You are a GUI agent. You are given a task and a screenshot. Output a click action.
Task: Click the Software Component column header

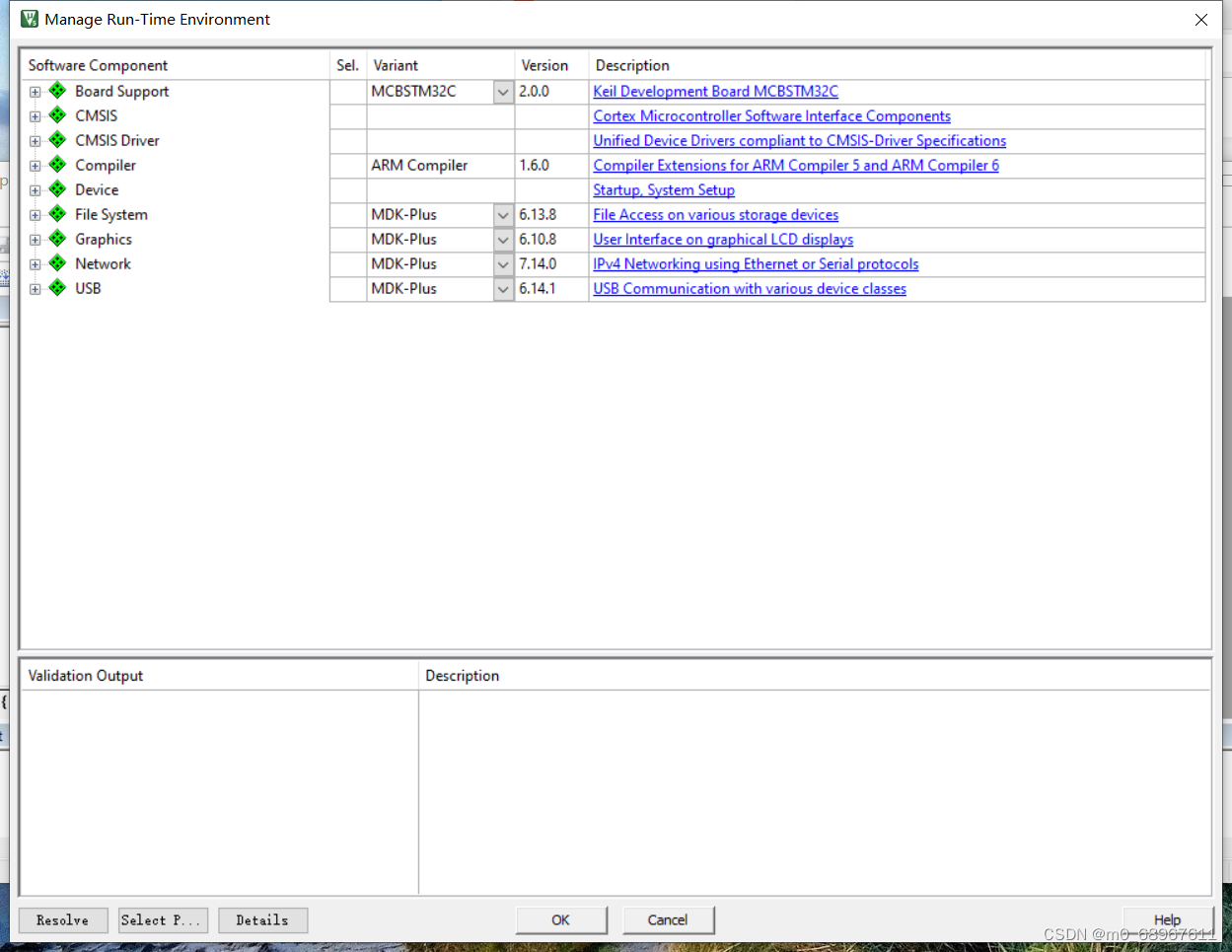(x=176, y=65)
